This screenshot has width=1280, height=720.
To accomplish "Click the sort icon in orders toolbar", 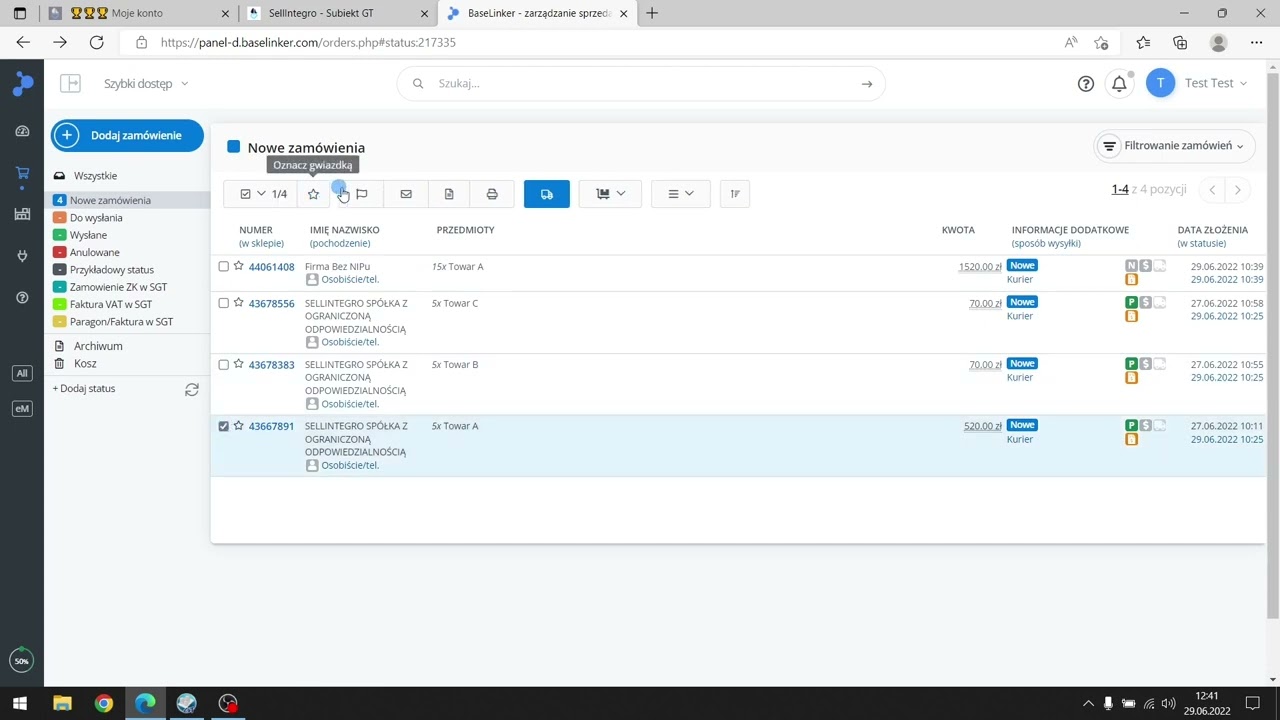I will [735, 194].
